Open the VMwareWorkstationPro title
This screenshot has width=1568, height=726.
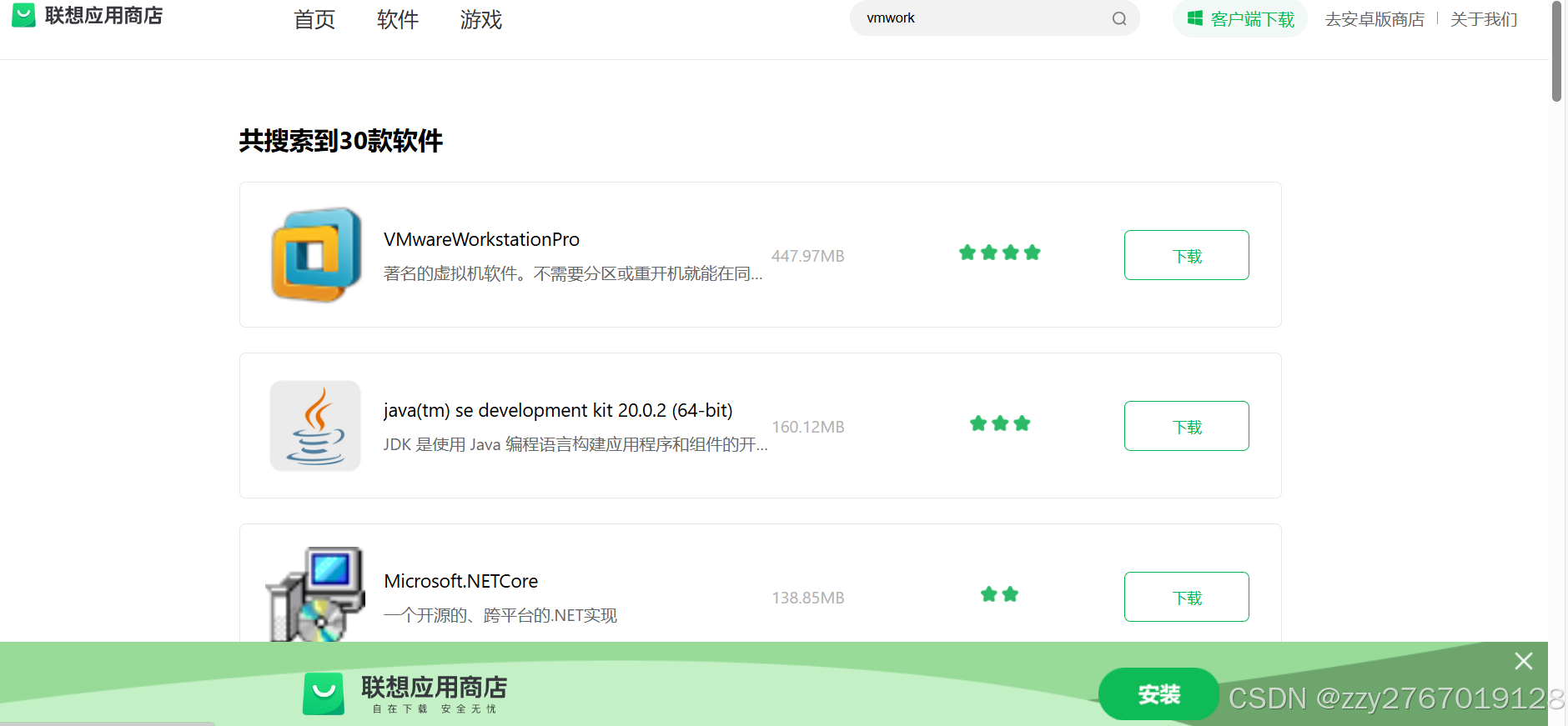click(x=481, y=239)
